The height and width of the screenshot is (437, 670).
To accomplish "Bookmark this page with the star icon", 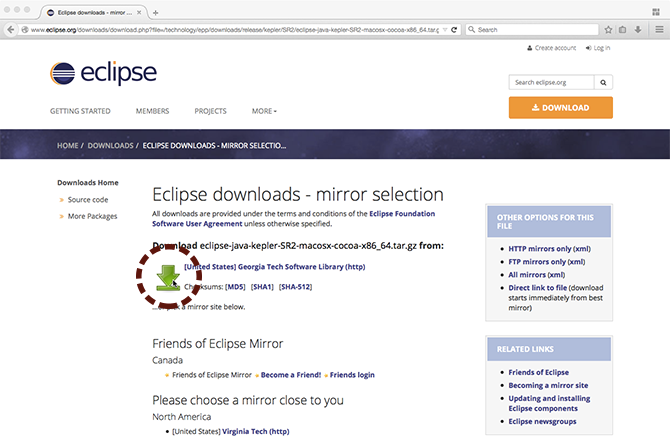I will (x=608, y=29).
